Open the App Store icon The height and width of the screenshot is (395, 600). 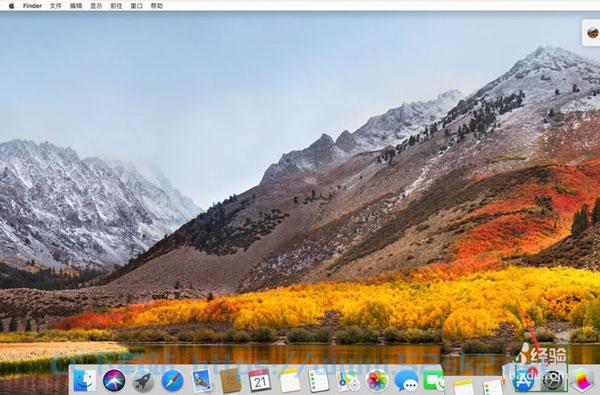click(x=525, y=380)
